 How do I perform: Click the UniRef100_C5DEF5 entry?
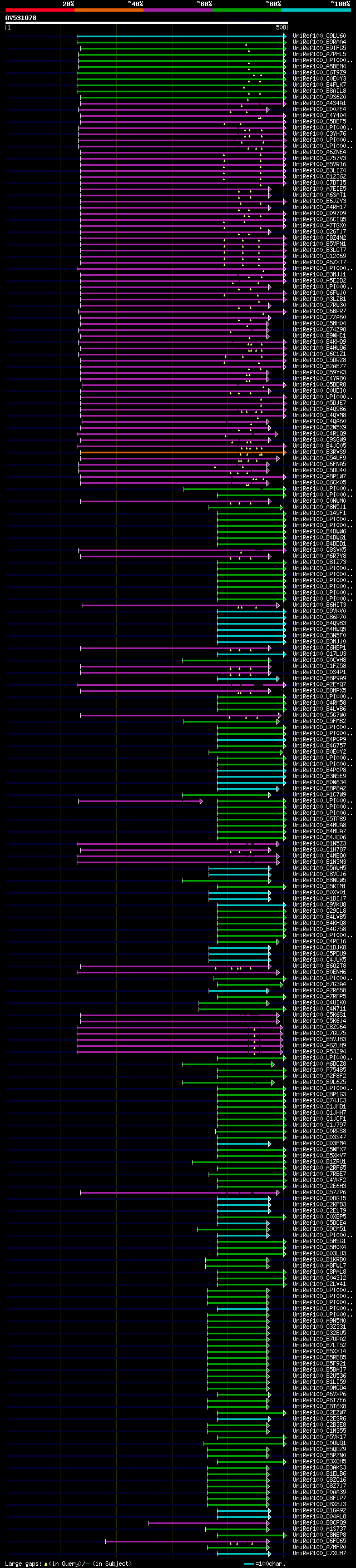tap(319, 122)
